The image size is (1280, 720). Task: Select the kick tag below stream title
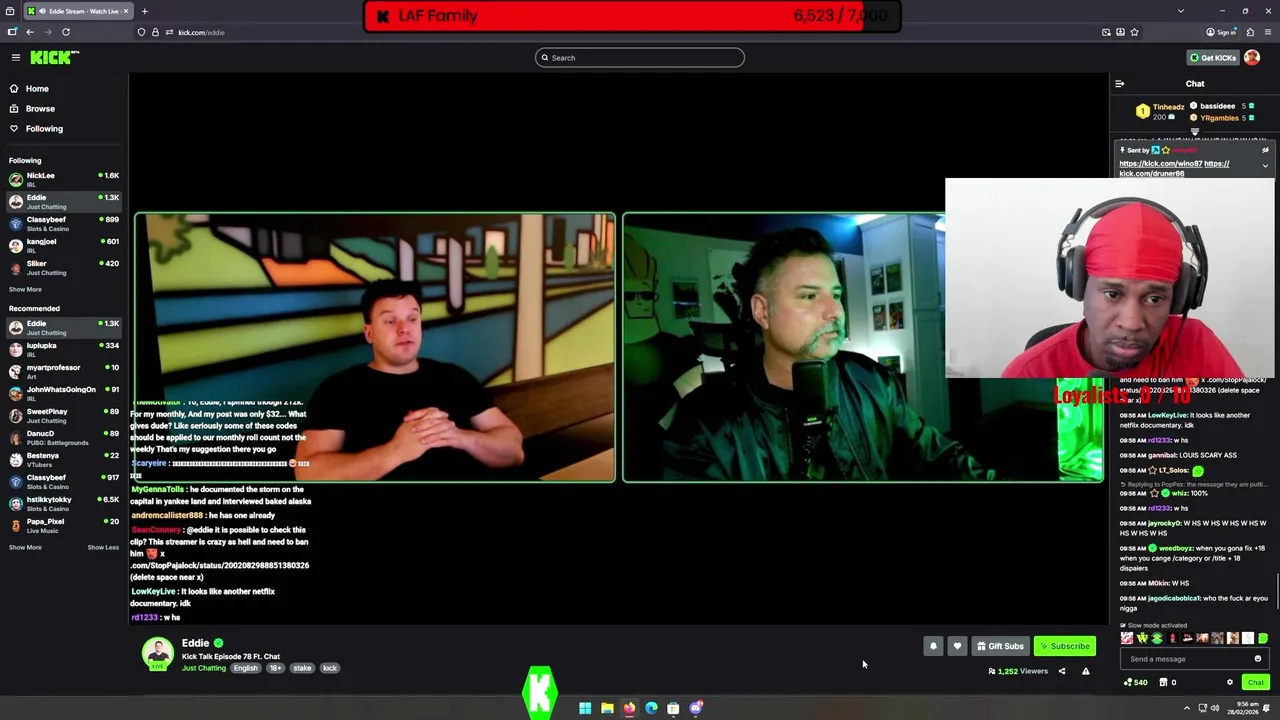click(330, 668)
